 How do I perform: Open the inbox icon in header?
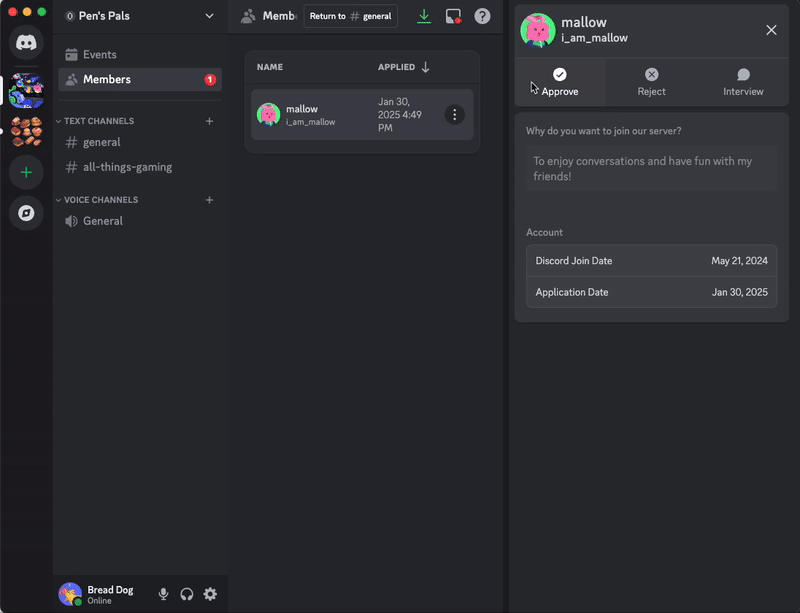click(x=453, y=16)
